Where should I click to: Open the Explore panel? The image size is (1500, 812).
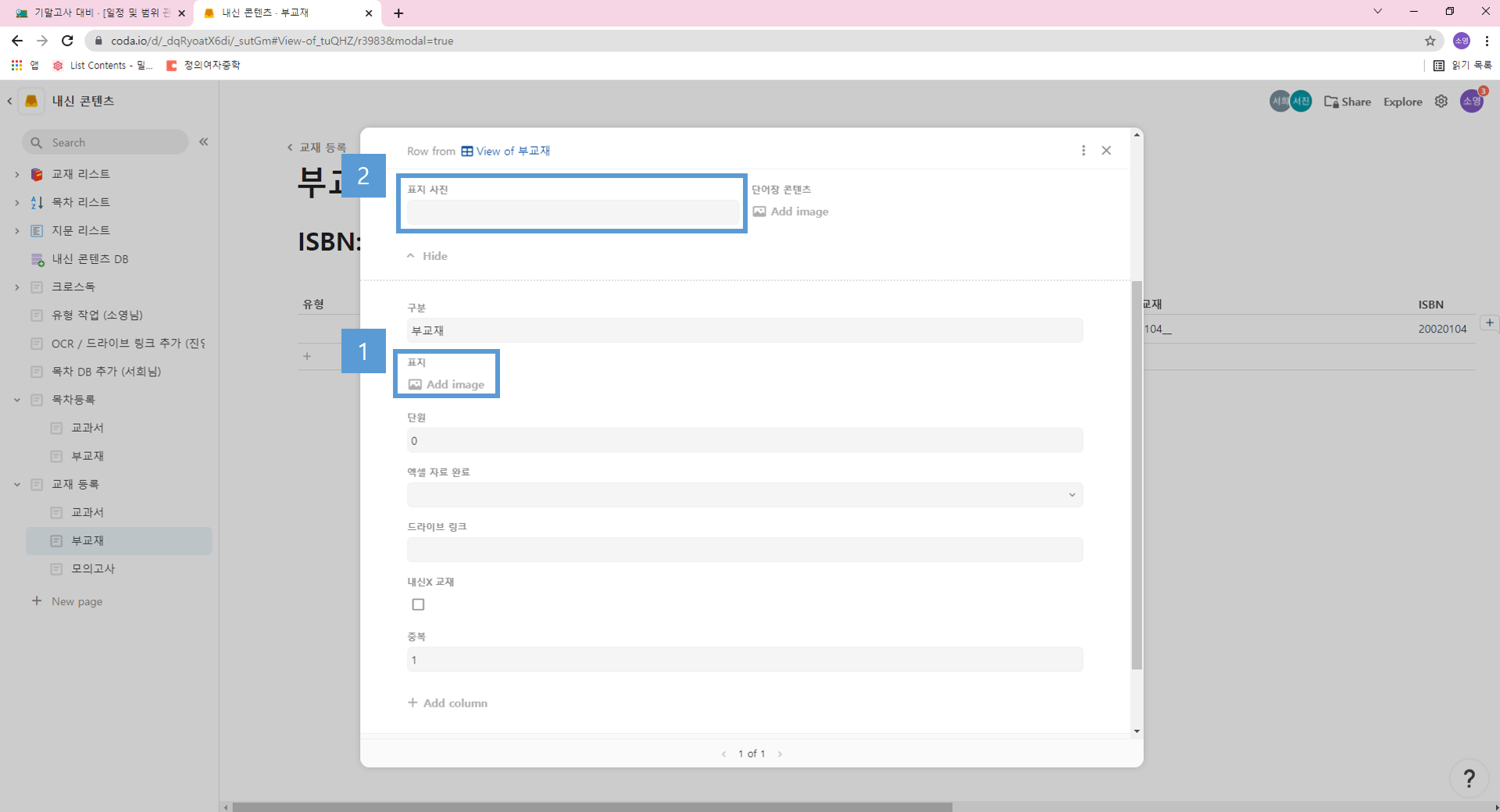pyautogui.click(x=1402, y=101)
